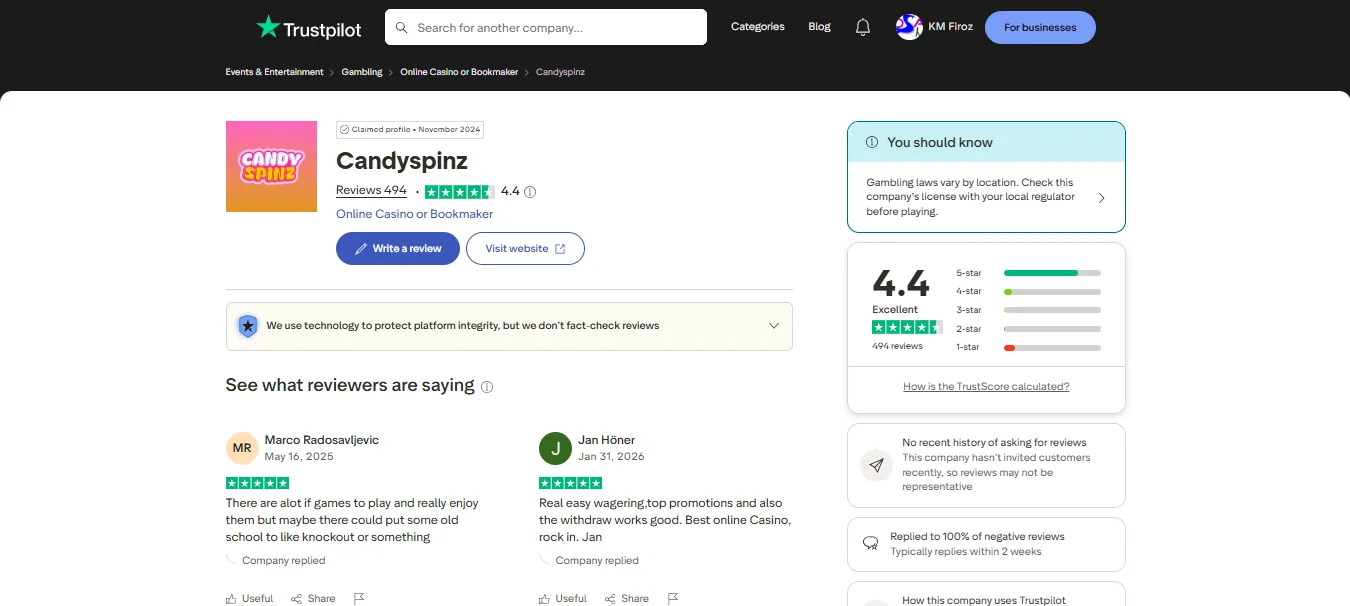Mark Jan Höner's review as Useful

pos(563,598)
